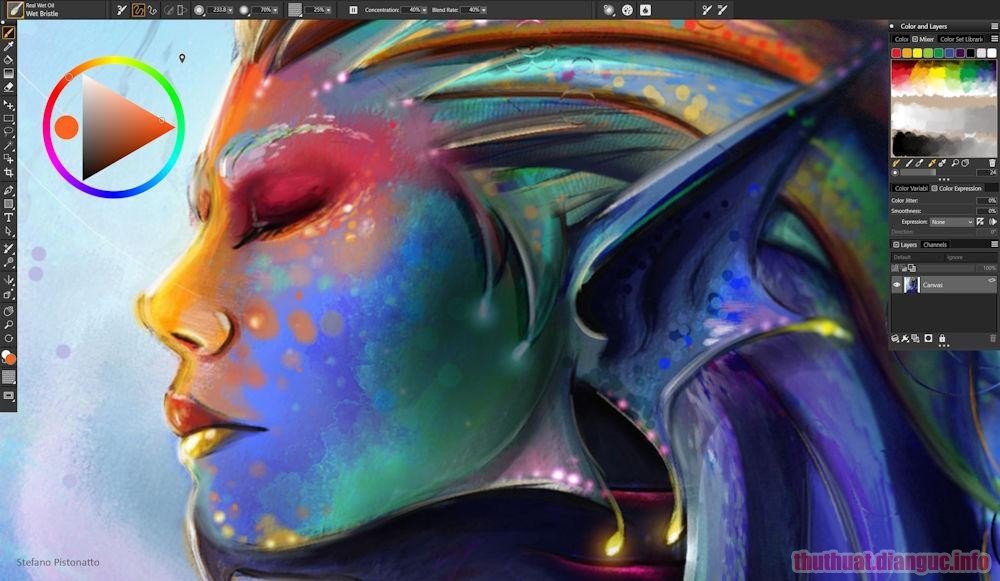Select the Brush tool in the toolbox
The height and width of the screenshot is (581, 1000).
[x=8, y=32]
